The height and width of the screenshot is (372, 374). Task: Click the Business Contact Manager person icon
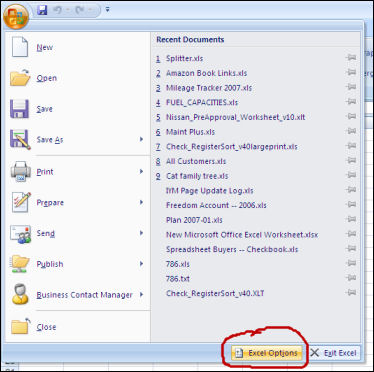[20, 294]
